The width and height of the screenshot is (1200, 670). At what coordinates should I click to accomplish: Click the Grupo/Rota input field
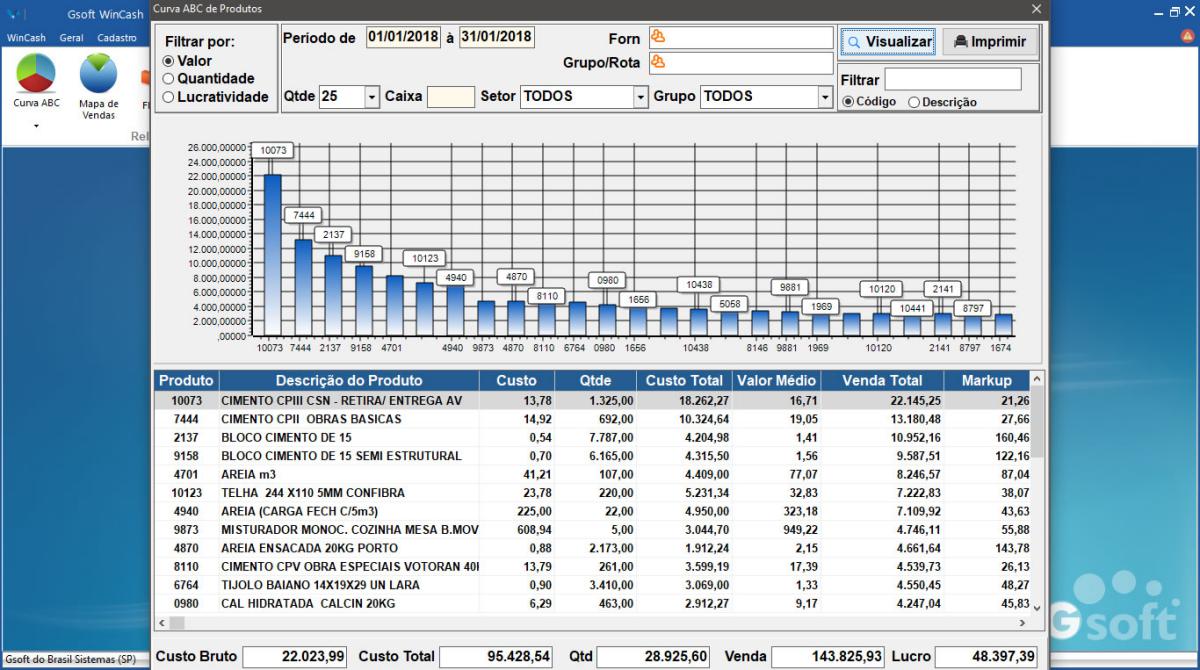[741, 63]
